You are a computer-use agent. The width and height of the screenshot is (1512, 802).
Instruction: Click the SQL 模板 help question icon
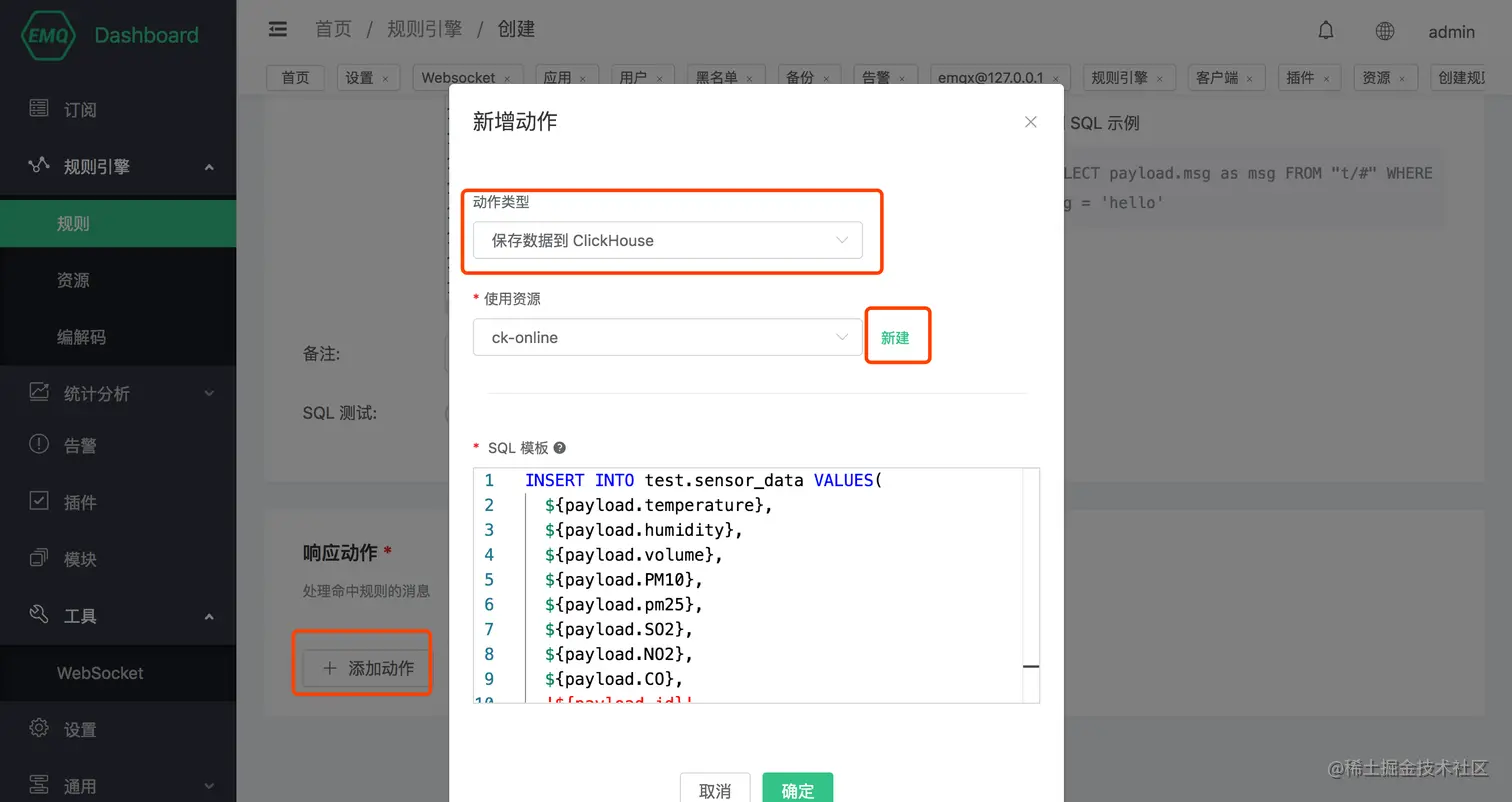point(560,448)
